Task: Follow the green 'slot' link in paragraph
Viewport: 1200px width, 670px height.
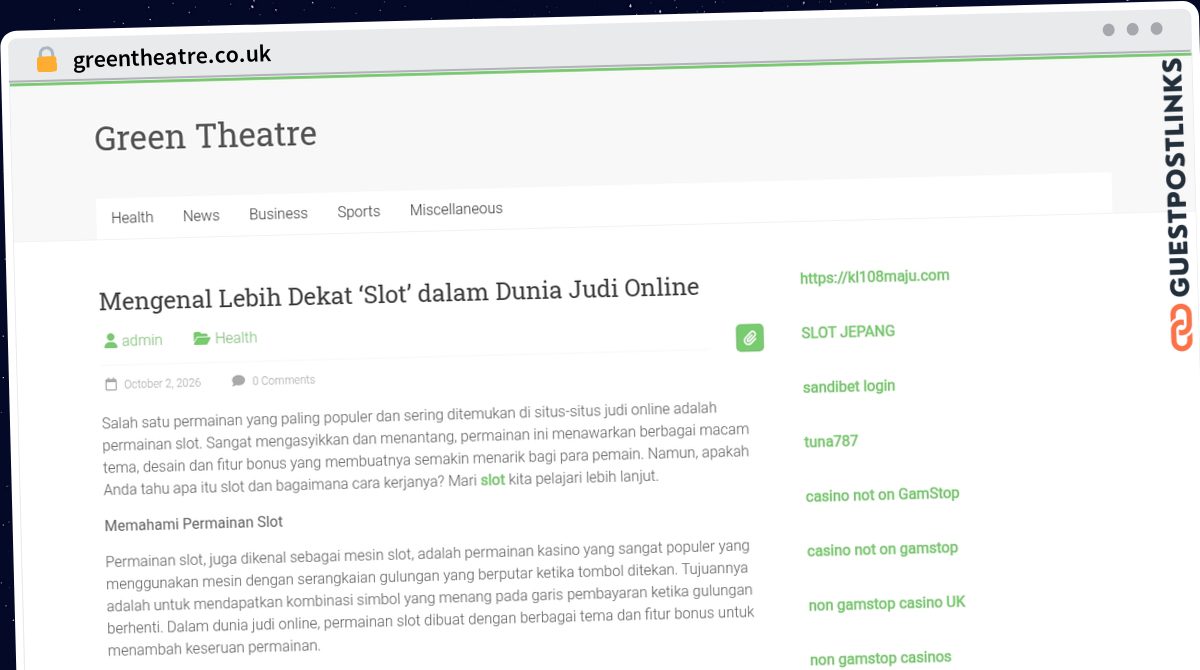Action: point(493,480)
